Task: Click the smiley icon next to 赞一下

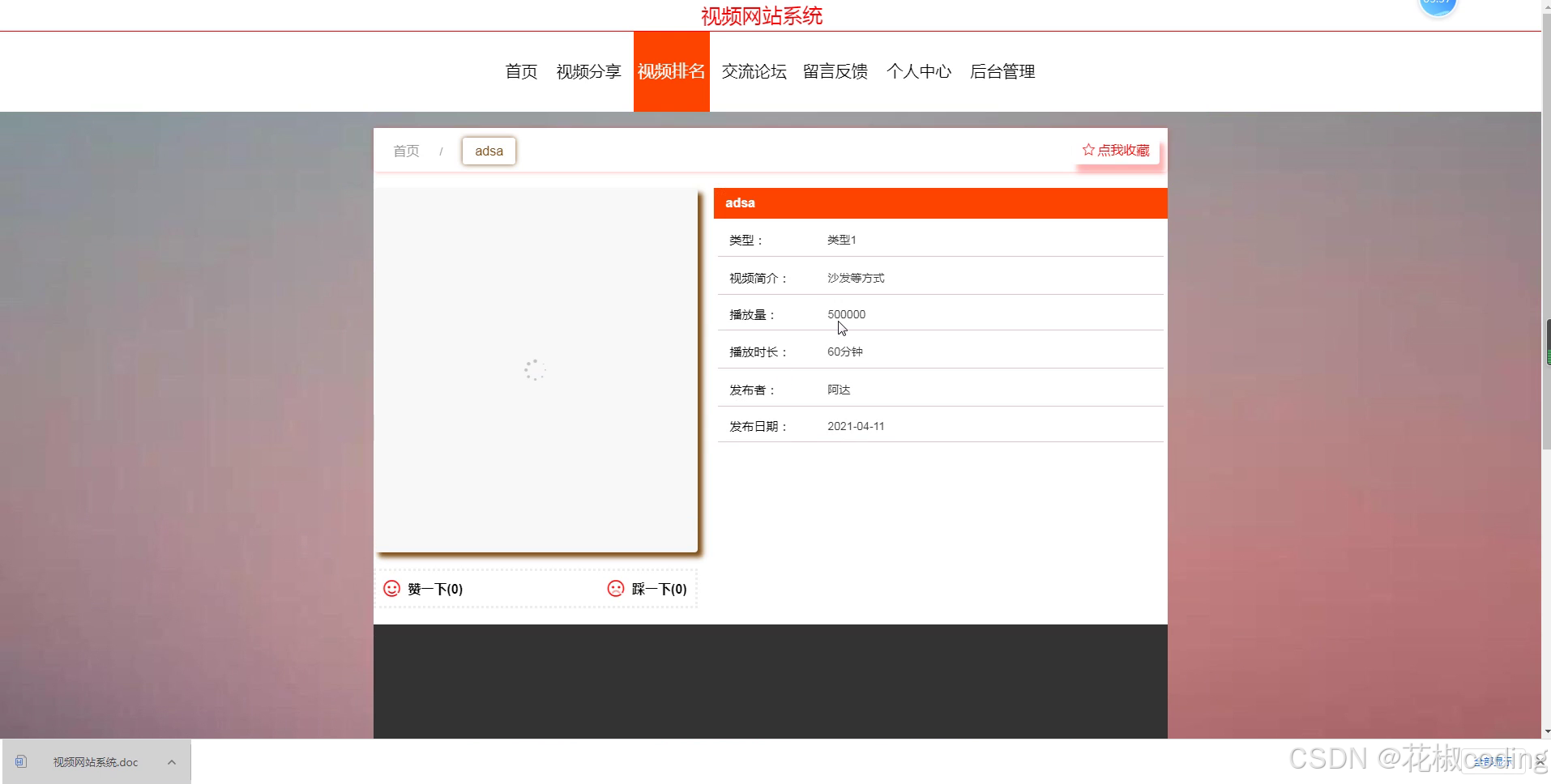Action: click(391, 589)
